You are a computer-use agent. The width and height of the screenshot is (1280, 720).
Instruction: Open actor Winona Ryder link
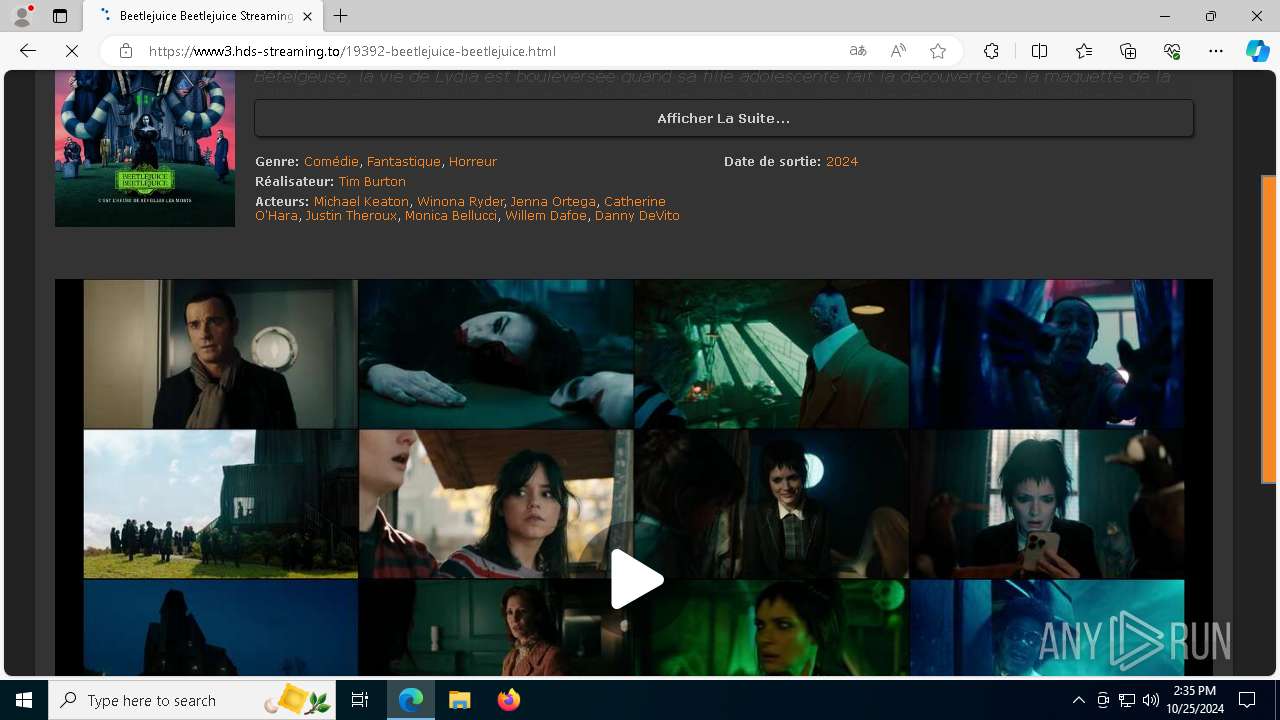pos(460,201)
